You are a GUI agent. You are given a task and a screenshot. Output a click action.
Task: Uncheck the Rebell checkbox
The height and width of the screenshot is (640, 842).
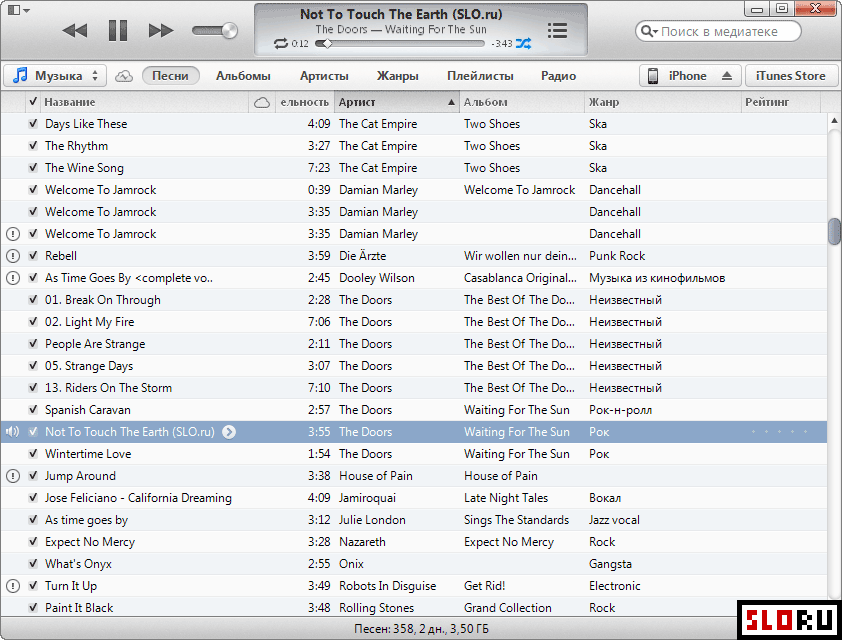pyautogui.click(x=33, y=256)
